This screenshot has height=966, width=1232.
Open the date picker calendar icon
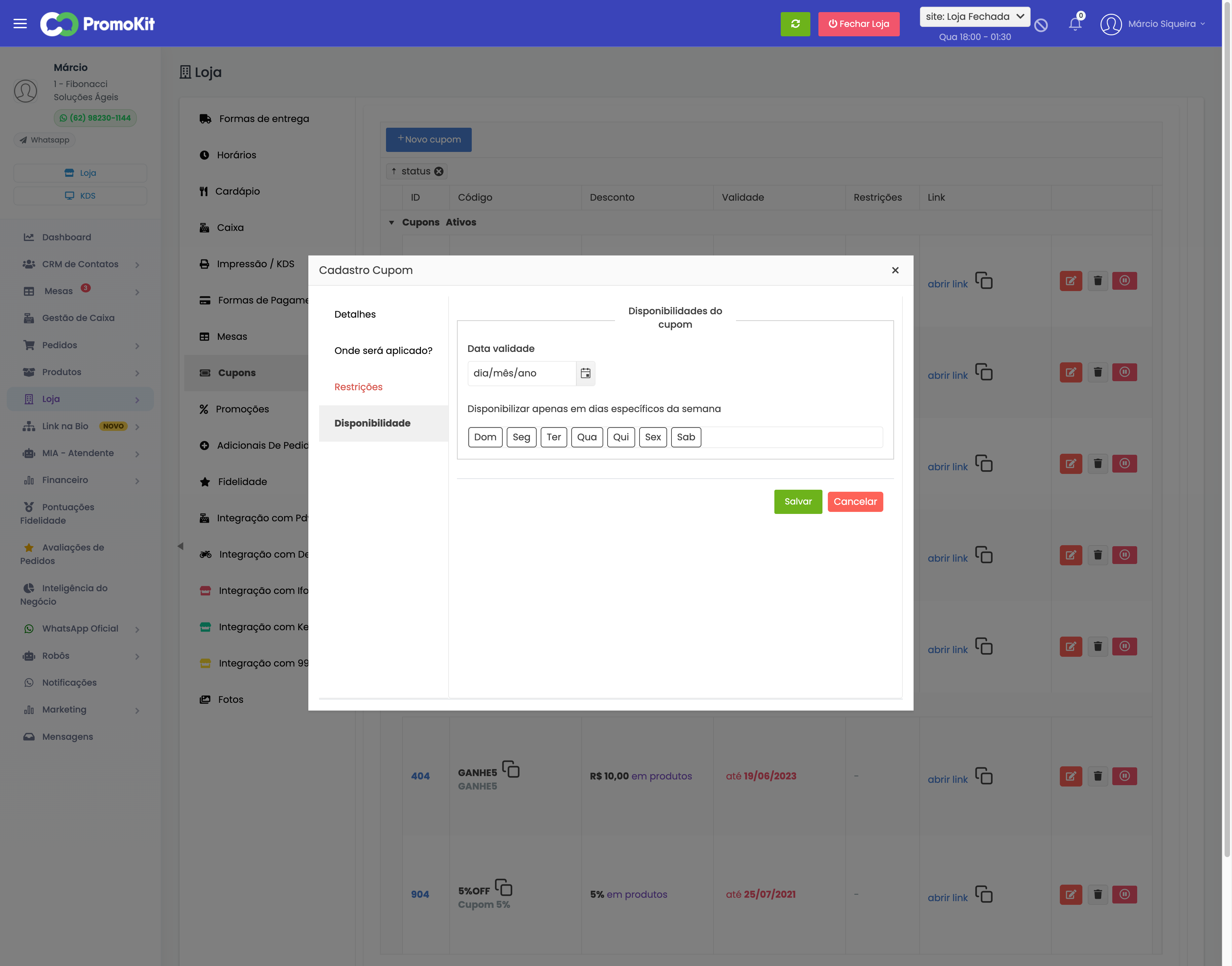[585, 373]
